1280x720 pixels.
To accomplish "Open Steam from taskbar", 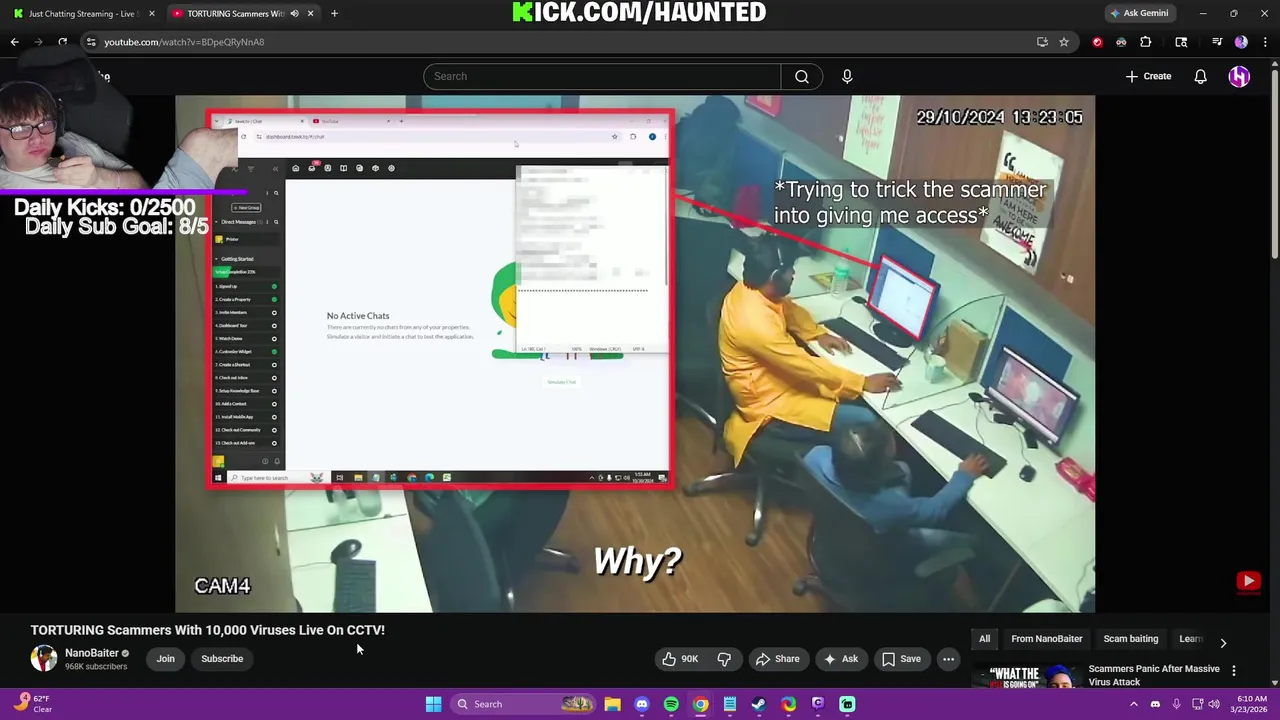I will click(759, 704).
